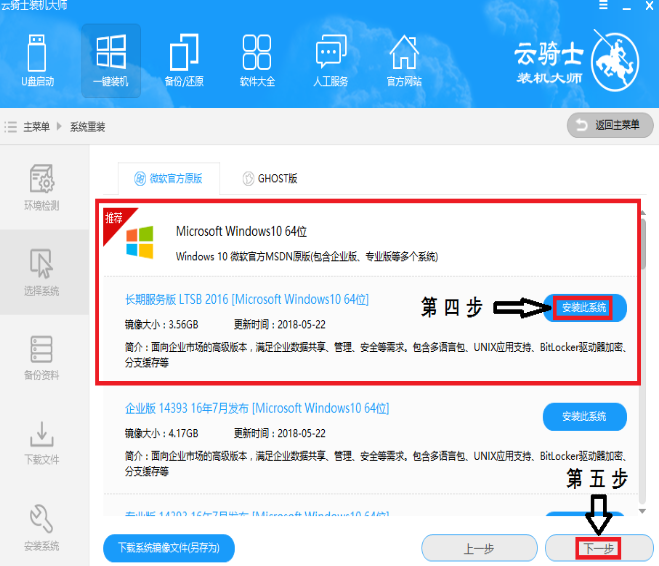Click the 下载系统镜像文件(另存为) button
Viewport: 659px width, 566px height.
click(x=169, y=548)
